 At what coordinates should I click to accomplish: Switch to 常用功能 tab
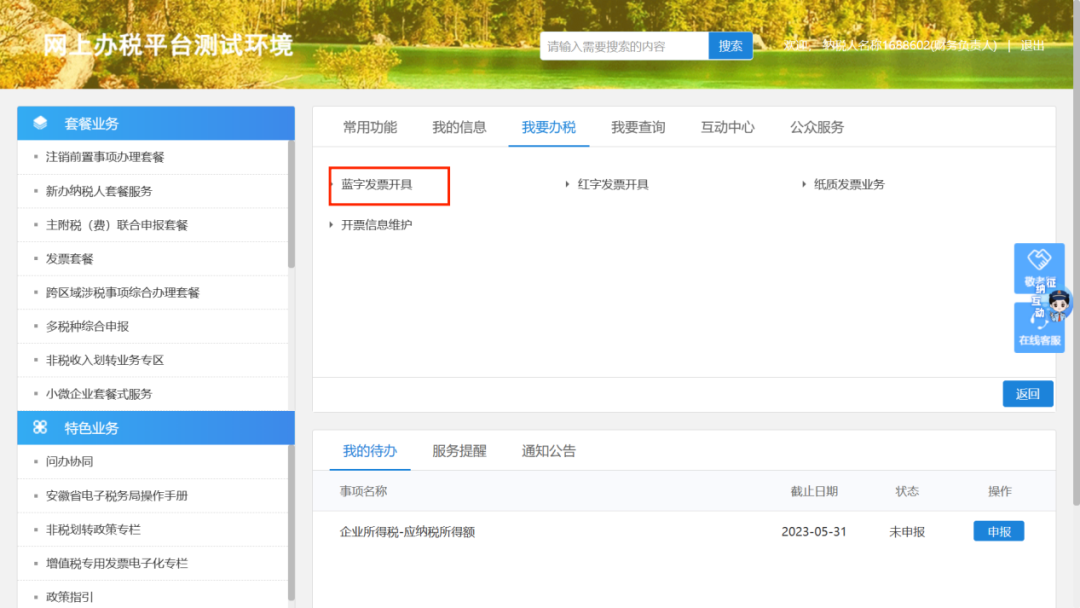coord(370,127)
